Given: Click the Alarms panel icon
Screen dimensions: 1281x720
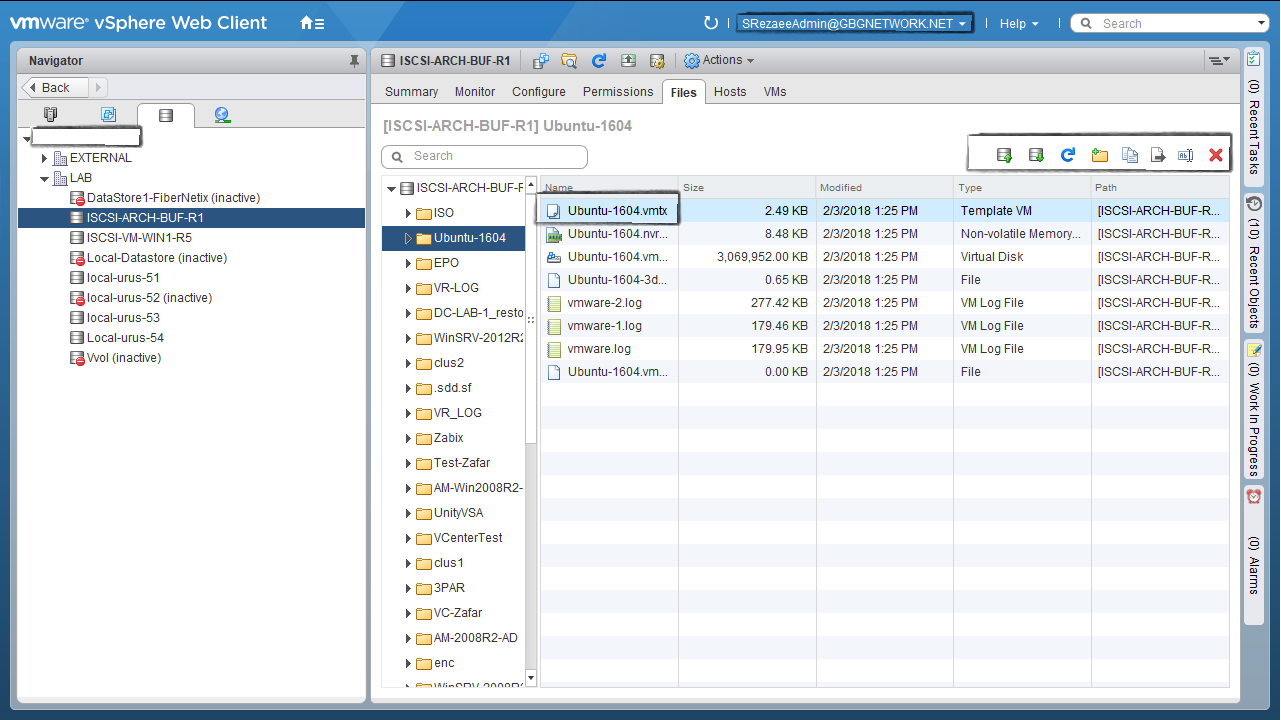Looking at the screenshot, I should pos(1254,496).
